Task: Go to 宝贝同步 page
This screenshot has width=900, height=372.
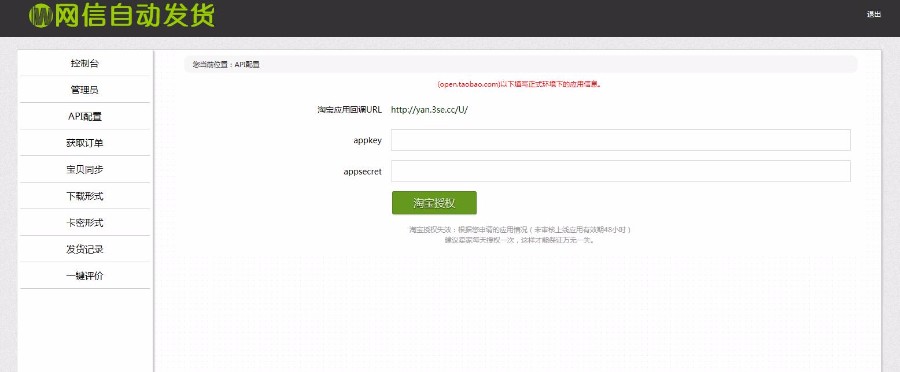Action: (x=85, y=169)
